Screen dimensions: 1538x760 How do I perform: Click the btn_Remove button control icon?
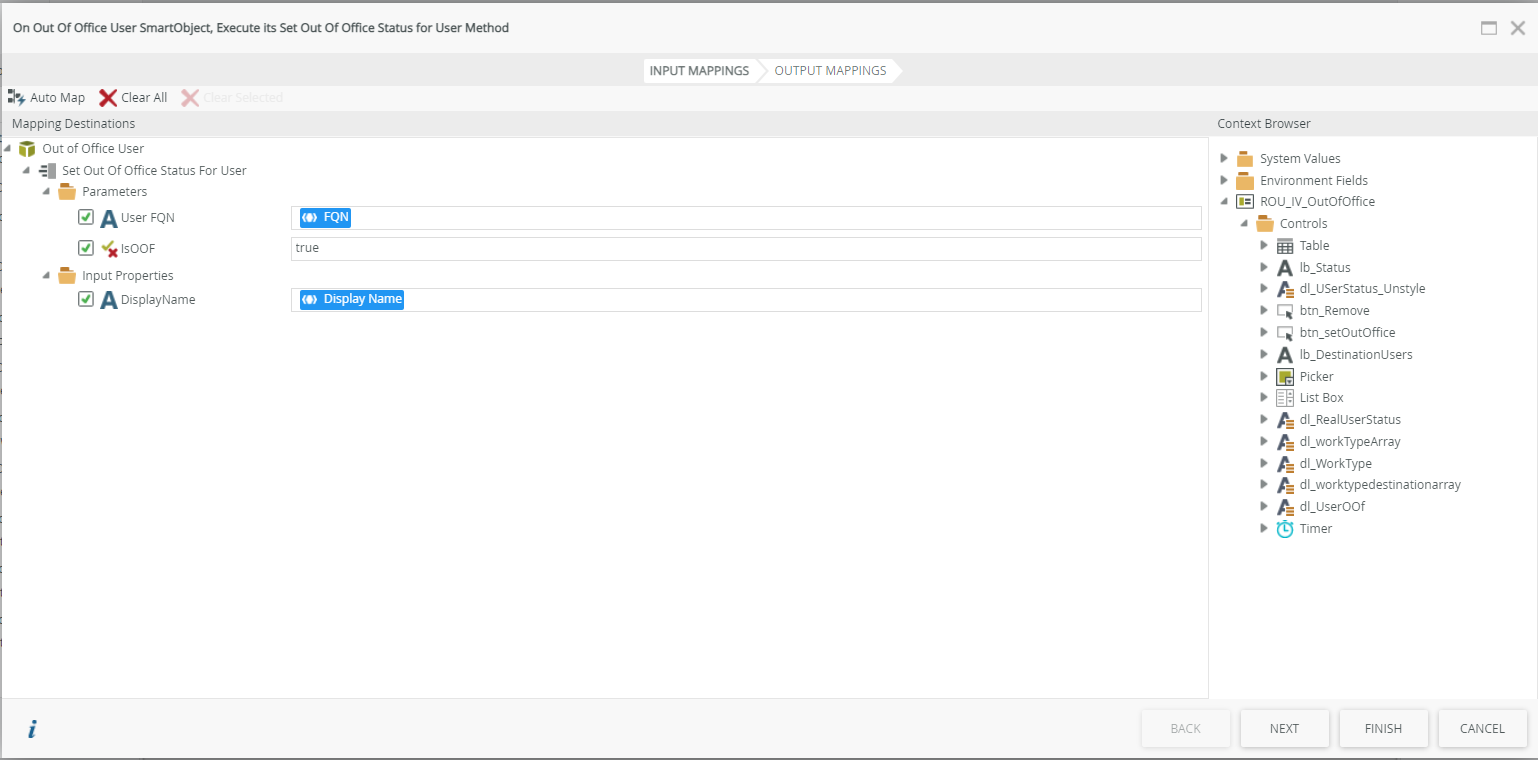pyautogui.click(x=1285, y=311)
